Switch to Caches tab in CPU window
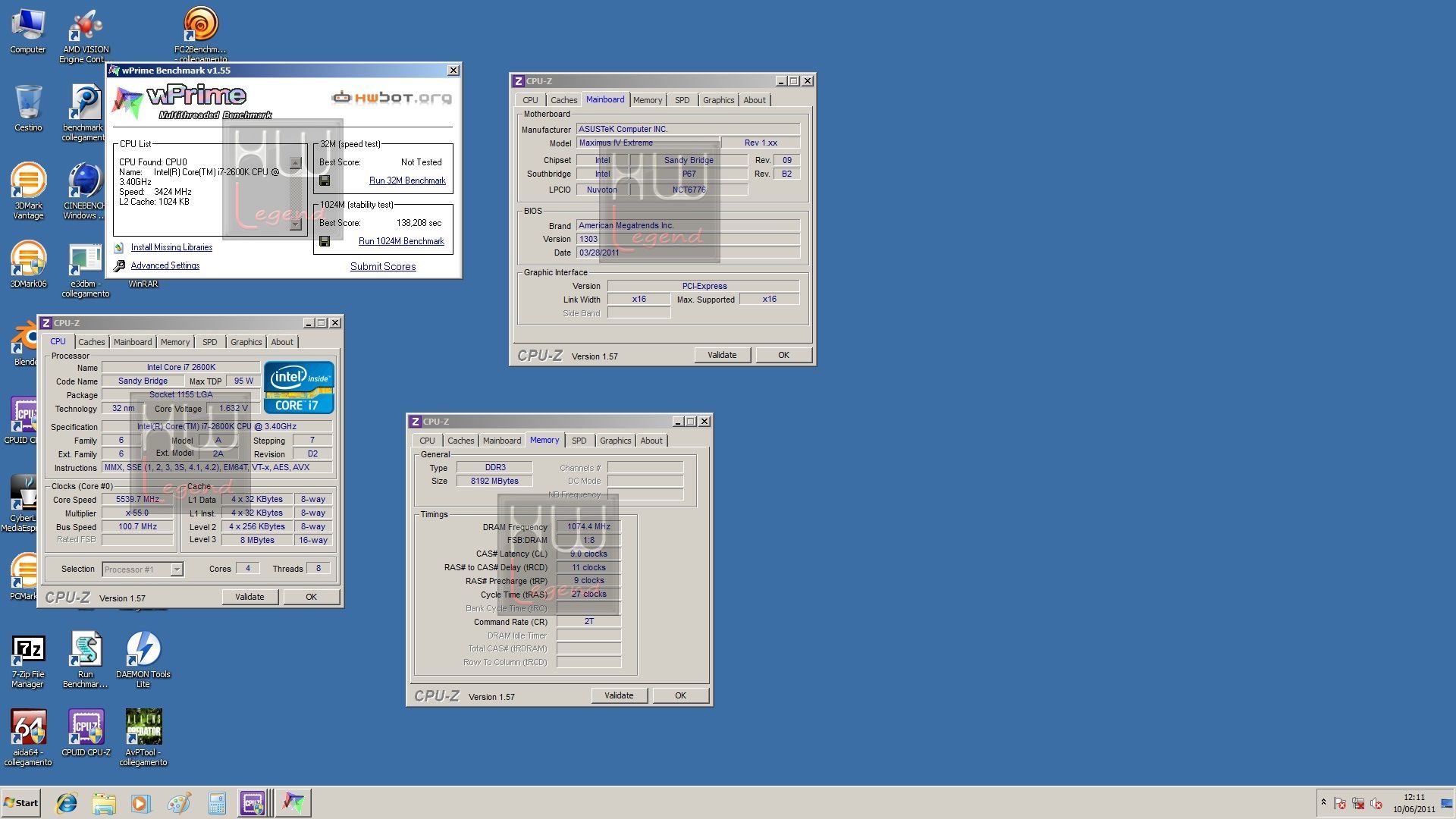 click(91, 342)
